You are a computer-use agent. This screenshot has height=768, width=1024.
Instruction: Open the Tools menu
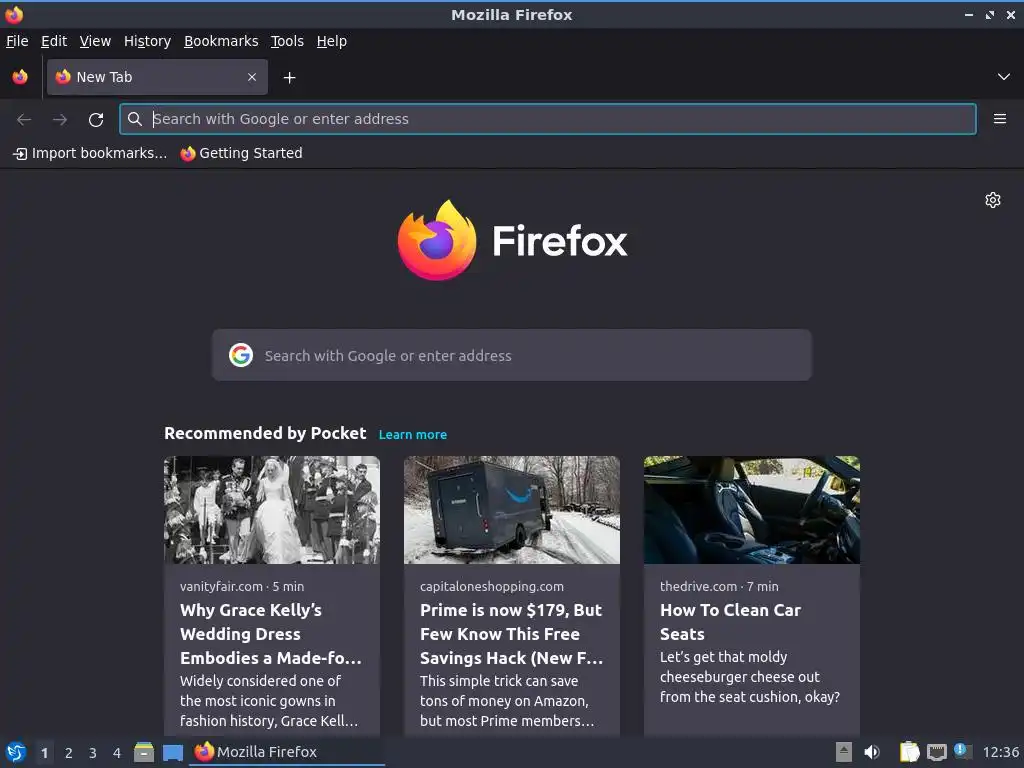tap(287, 41)
